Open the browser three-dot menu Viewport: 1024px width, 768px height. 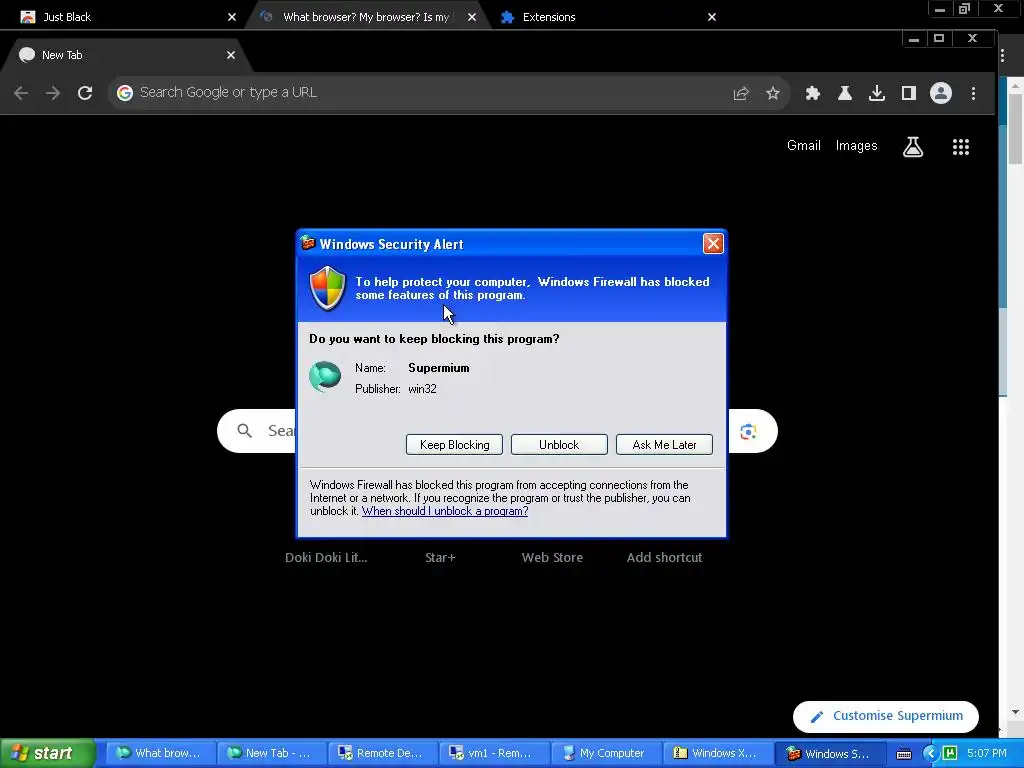point(973,93)
